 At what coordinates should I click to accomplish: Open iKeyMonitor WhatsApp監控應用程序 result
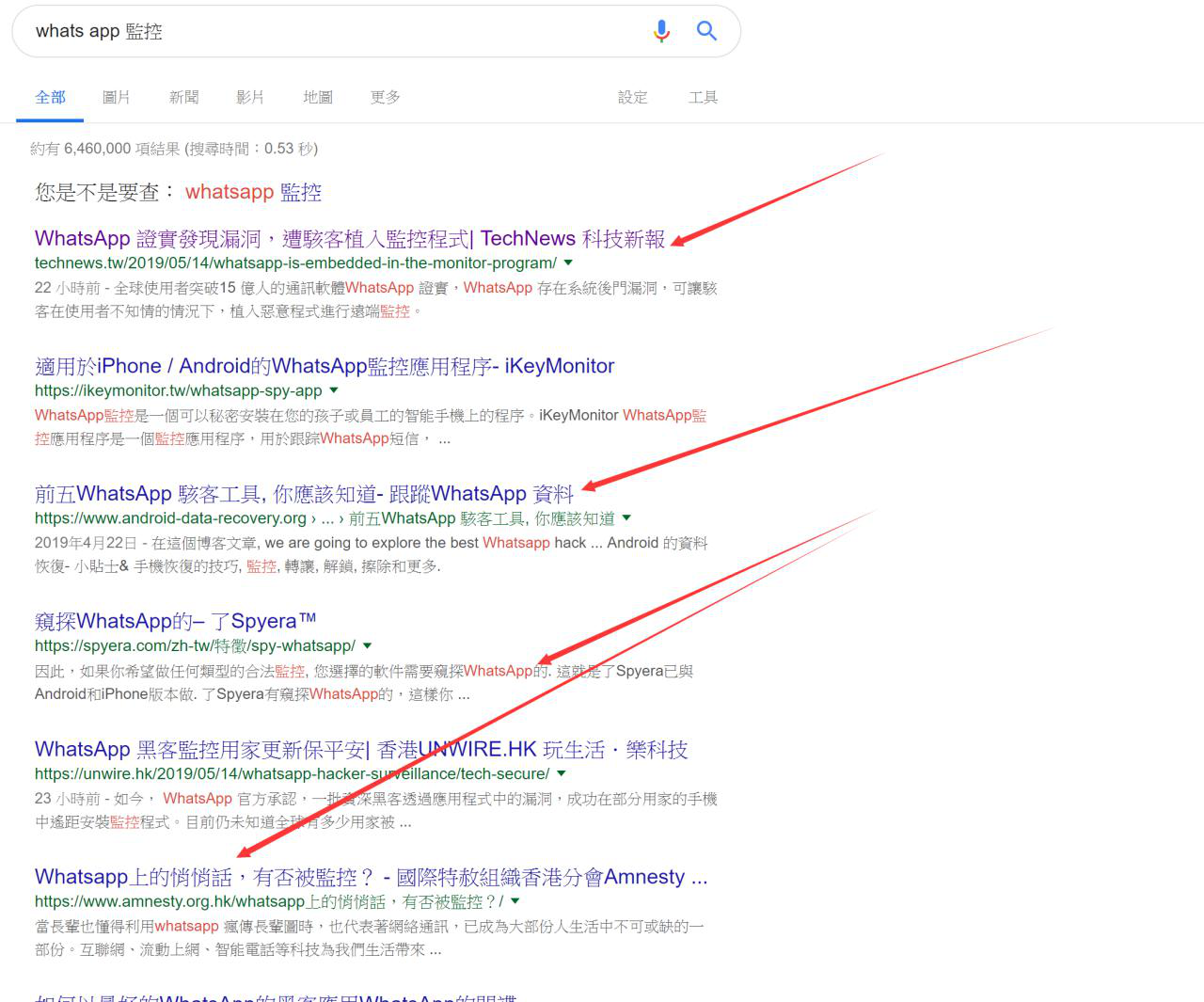[325, 366]
